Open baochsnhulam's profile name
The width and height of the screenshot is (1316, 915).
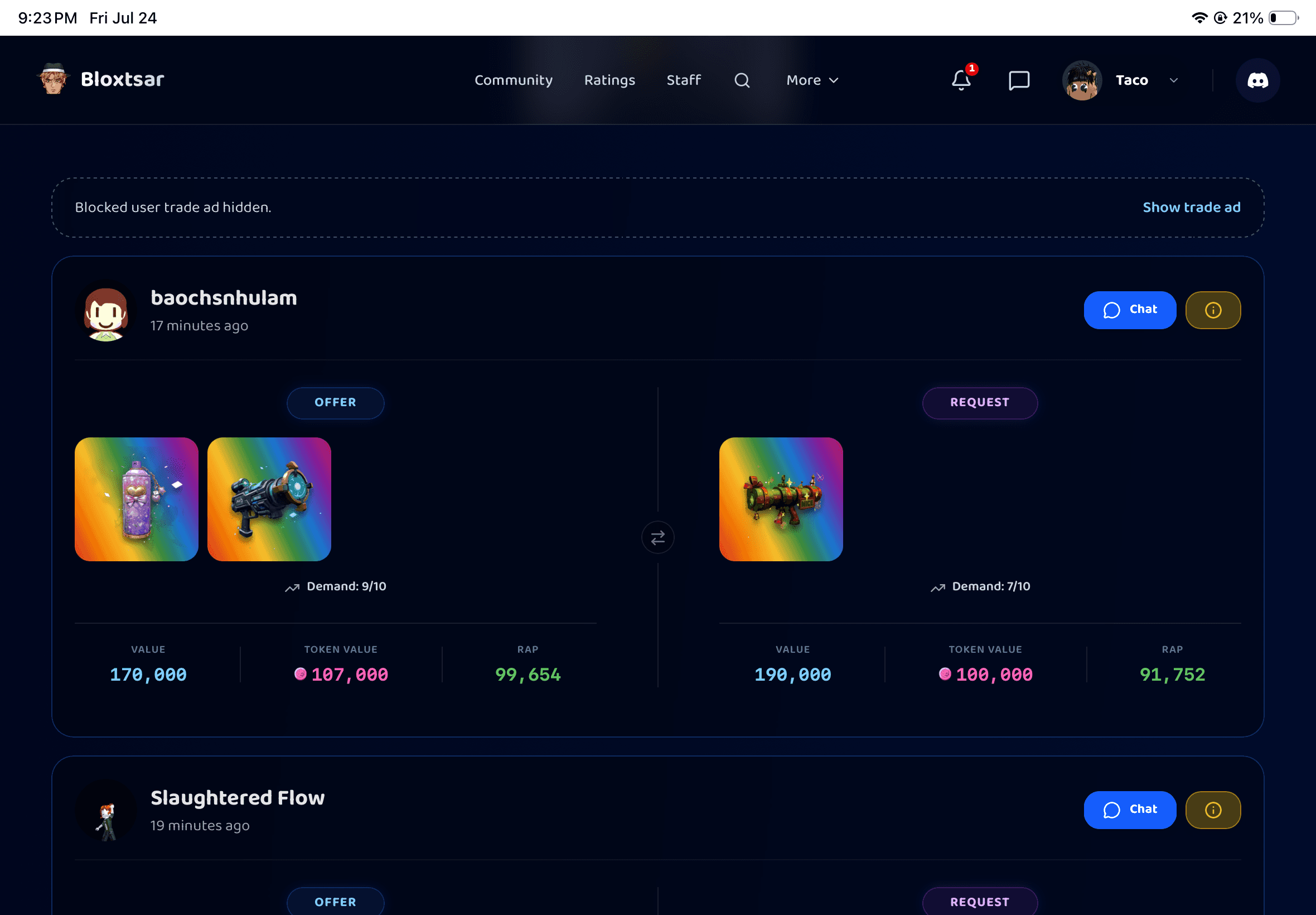pos(224,298)
